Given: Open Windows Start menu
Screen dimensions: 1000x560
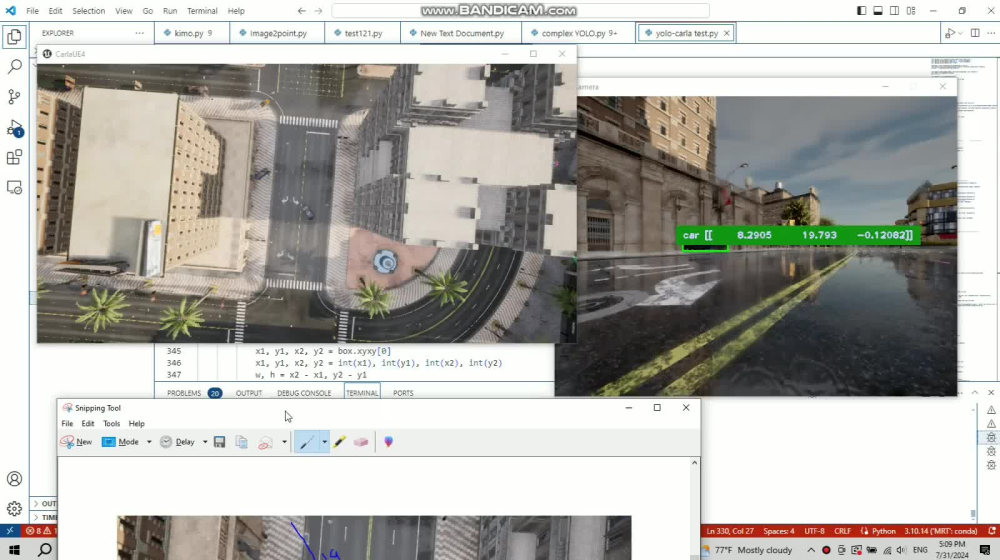Looking at the screenshot, I should 14,549.
